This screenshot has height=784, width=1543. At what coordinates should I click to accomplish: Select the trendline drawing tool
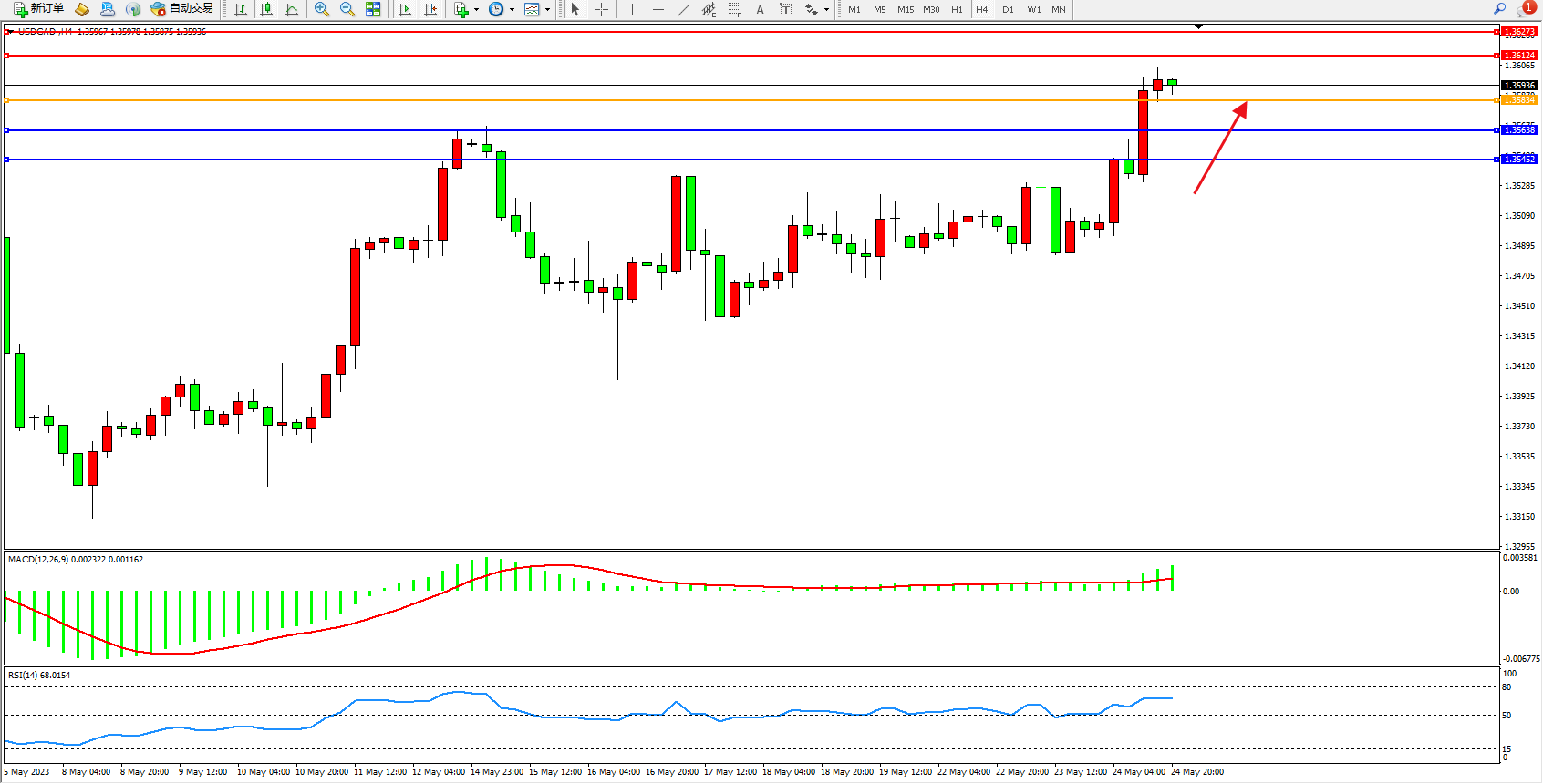(684, 9)
